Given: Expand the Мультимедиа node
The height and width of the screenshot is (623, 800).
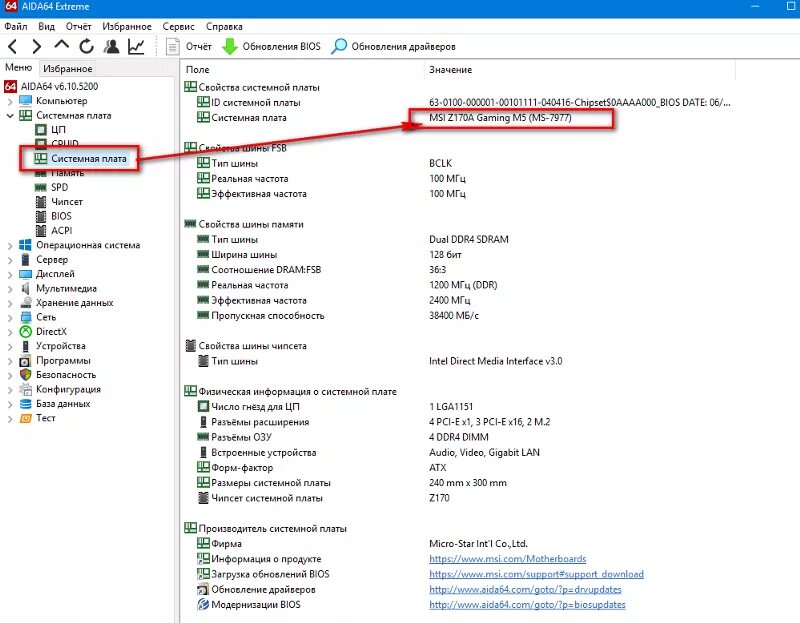Looking at the screenshot, I should (x=10, y=289).
